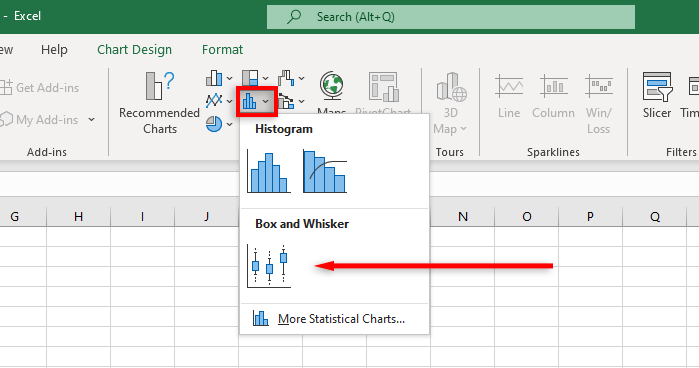Select column I header
Screen dimensions: 699x368
pos(142,217)
